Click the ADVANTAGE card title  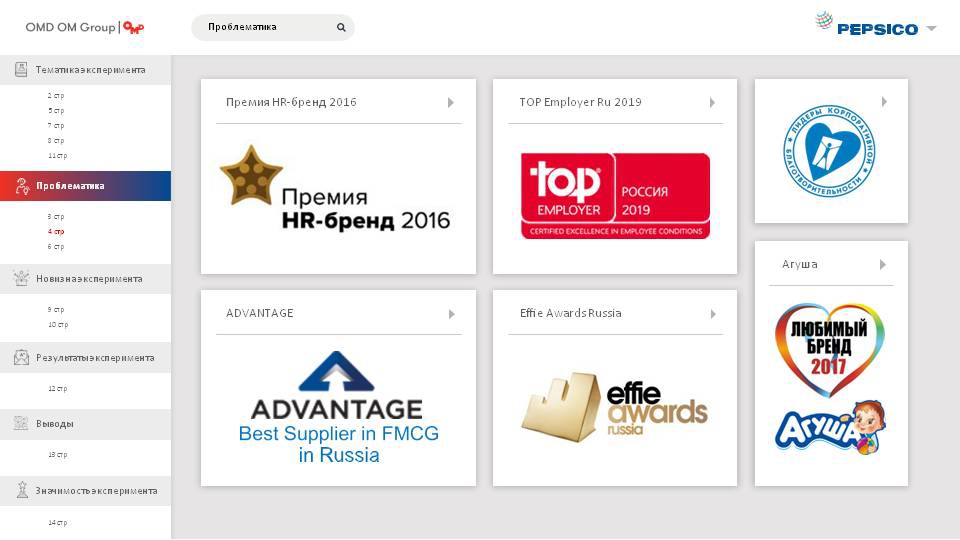click(x=260, y=313)
